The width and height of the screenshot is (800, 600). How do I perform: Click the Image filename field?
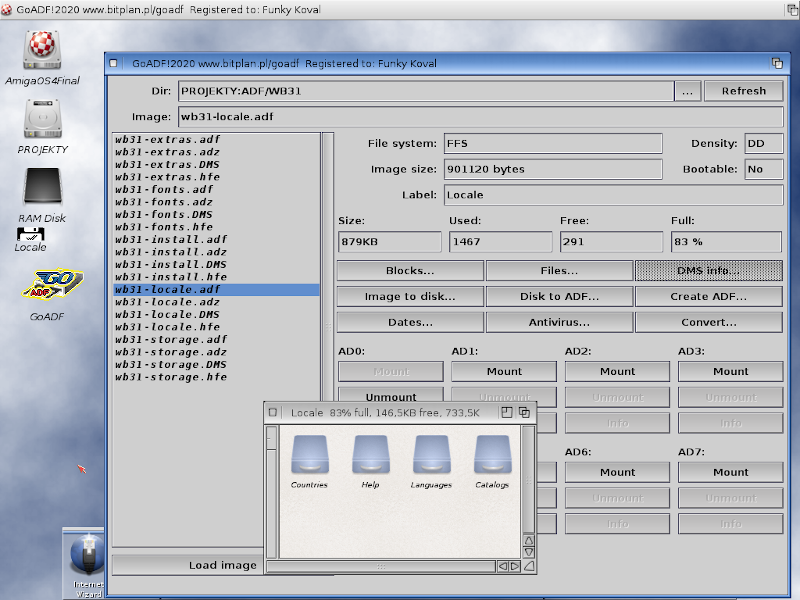pos(481,117)
